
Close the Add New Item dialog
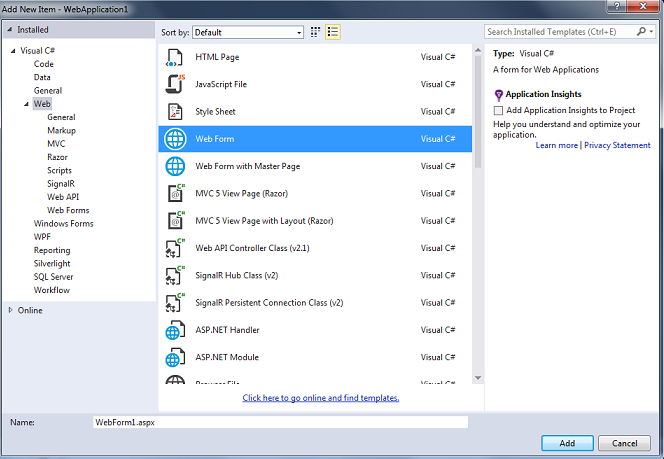coord(643,6)
